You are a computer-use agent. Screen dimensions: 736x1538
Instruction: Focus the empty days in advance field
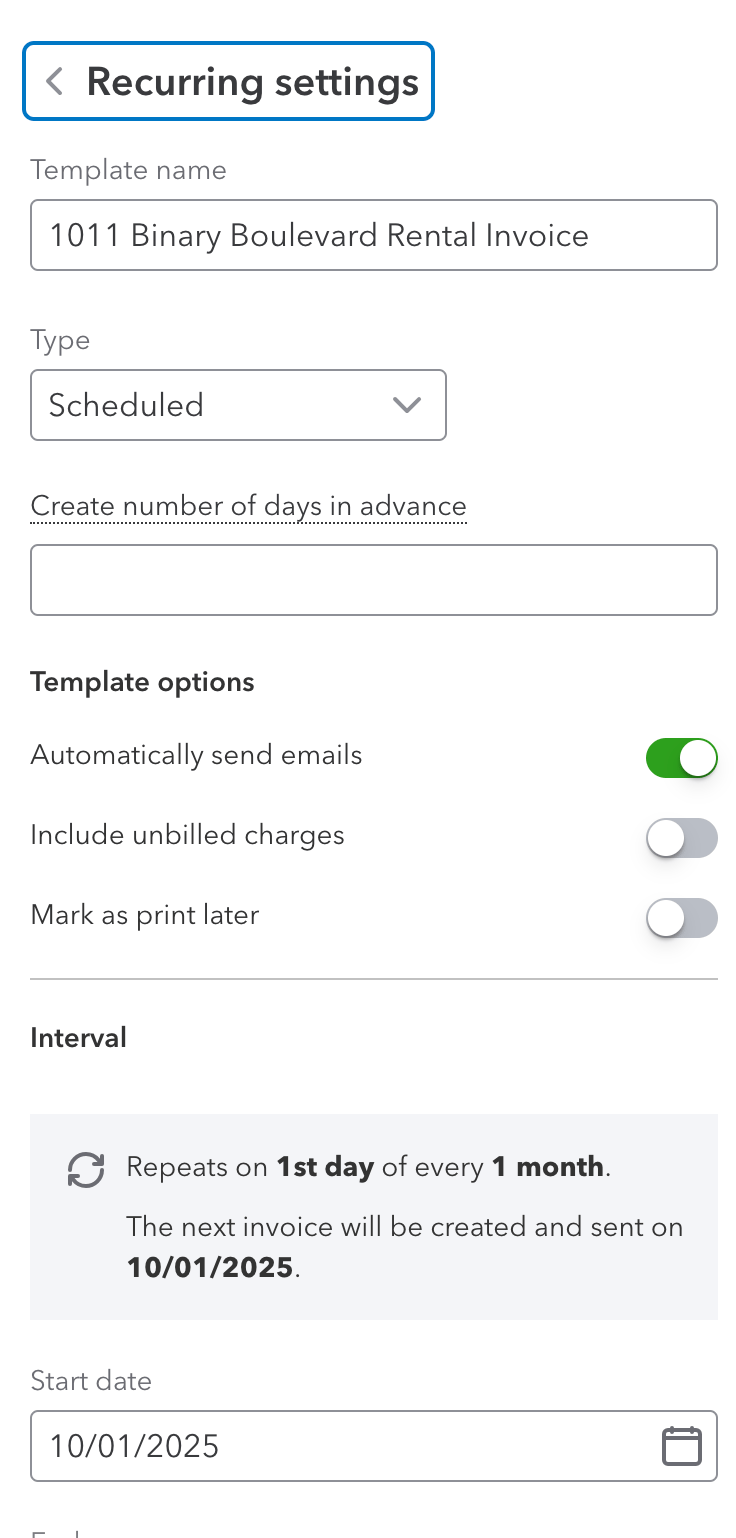(x=373, y=580)
